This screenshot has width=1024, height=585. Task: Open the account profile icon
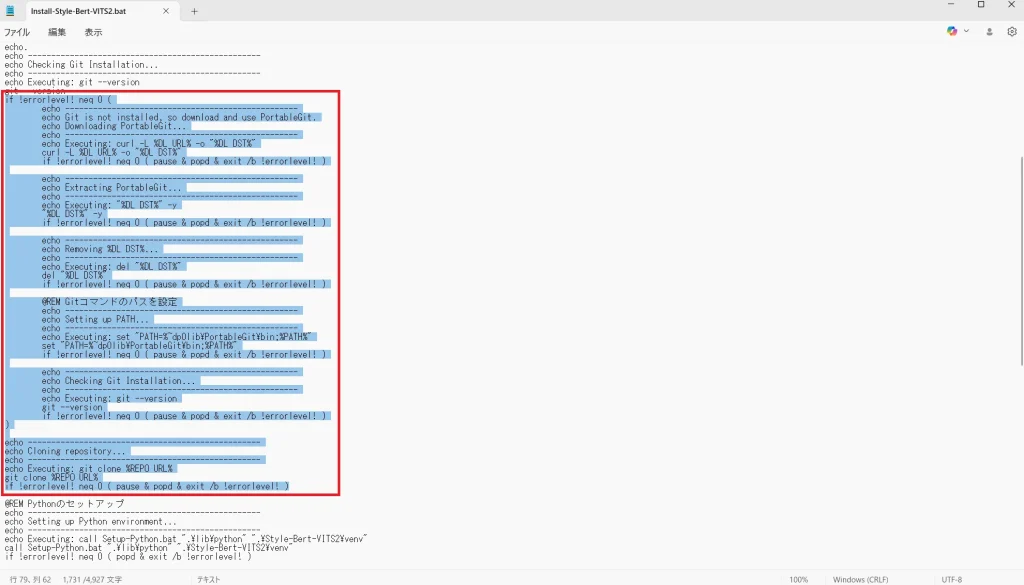990,32
